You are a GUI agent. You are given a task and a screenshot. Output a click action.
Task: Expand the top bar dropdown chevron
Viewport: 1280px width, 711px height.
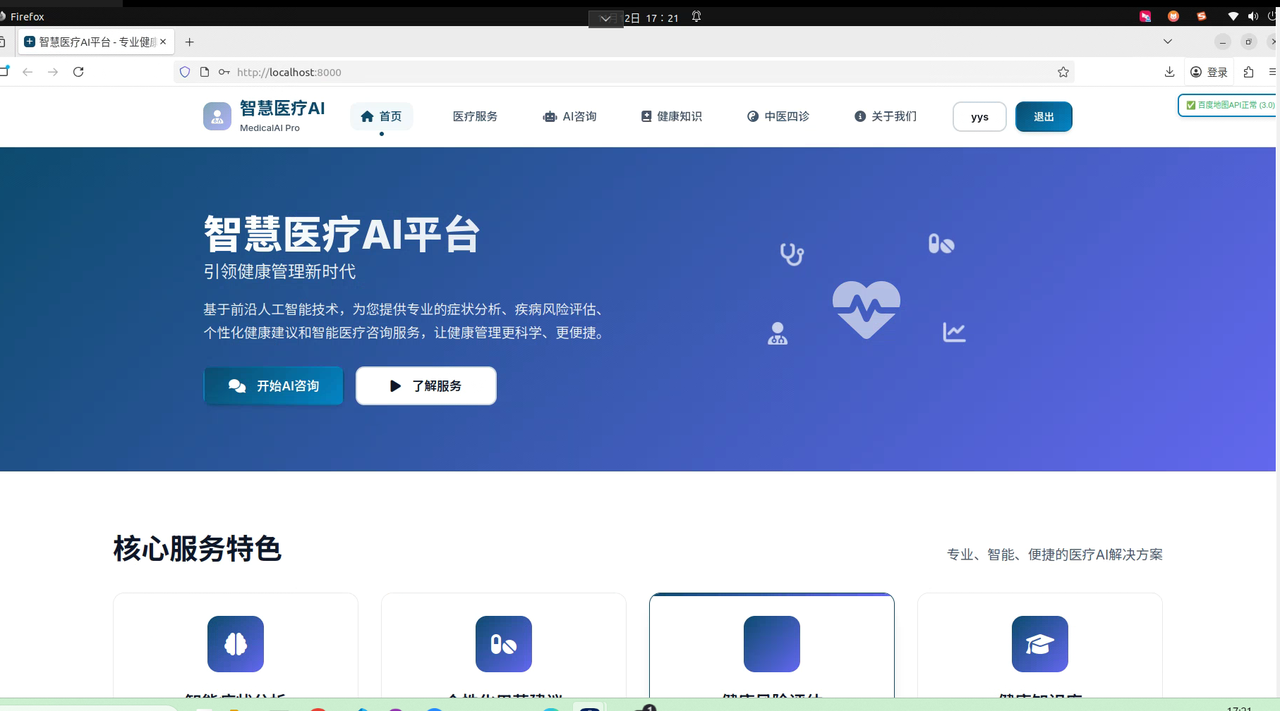click(605, 18)
